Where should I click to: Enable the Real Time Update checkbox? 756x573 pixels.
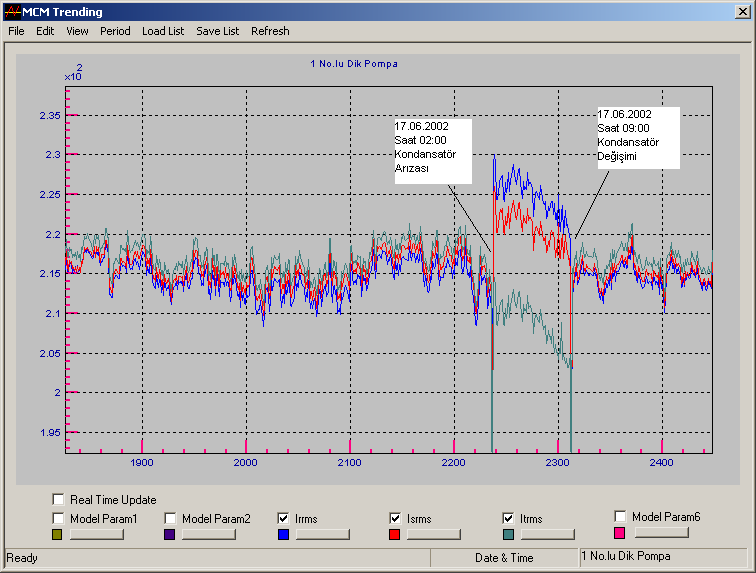click(59, 500)
